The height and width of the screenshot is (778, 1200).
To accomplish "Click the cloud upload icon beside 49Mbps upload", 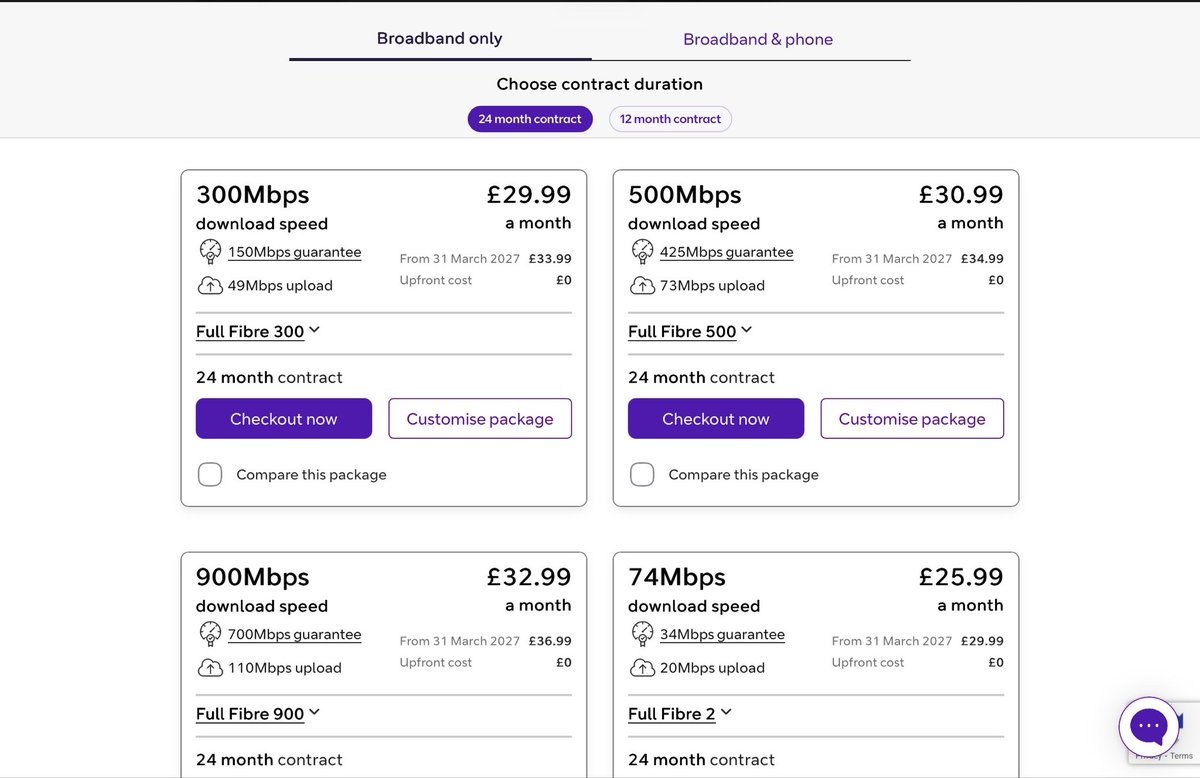I will click(x=210, y=286).
